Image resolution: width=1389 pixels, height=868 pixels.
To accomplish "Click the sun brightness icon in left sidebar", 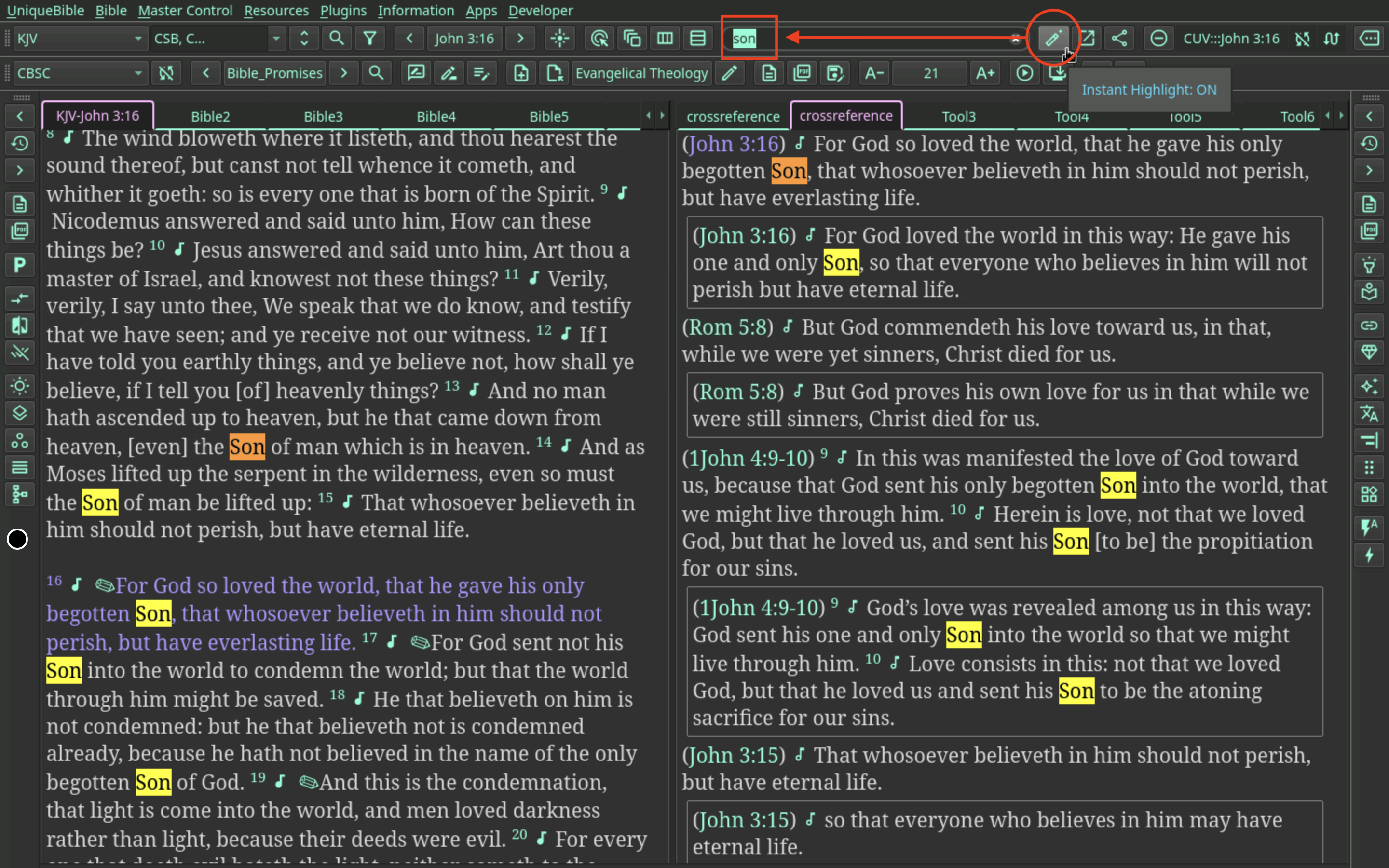I will point(19,386).
